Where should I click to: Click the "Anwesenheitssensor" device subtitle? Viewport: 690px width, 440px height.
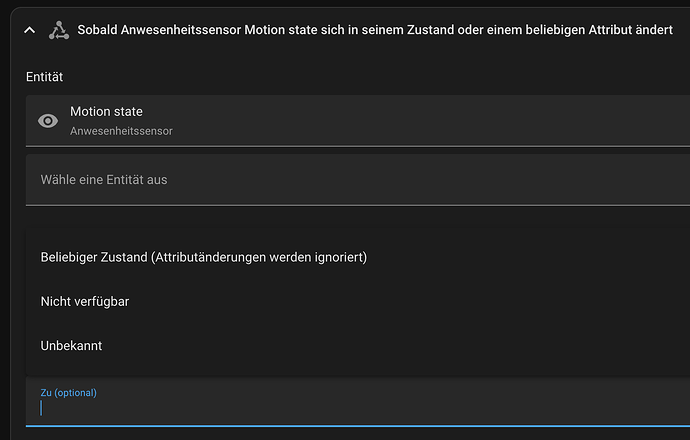pyautogui.click(x=121, y=131)
